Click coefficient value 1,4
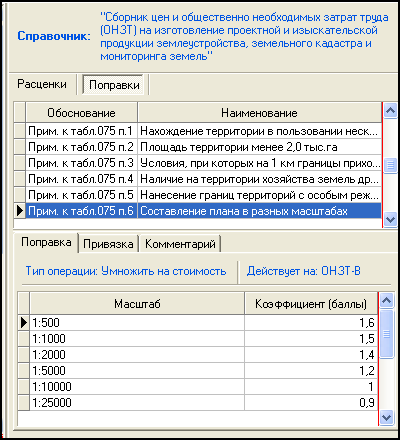The image size is (400, 440). click(311, 355)
